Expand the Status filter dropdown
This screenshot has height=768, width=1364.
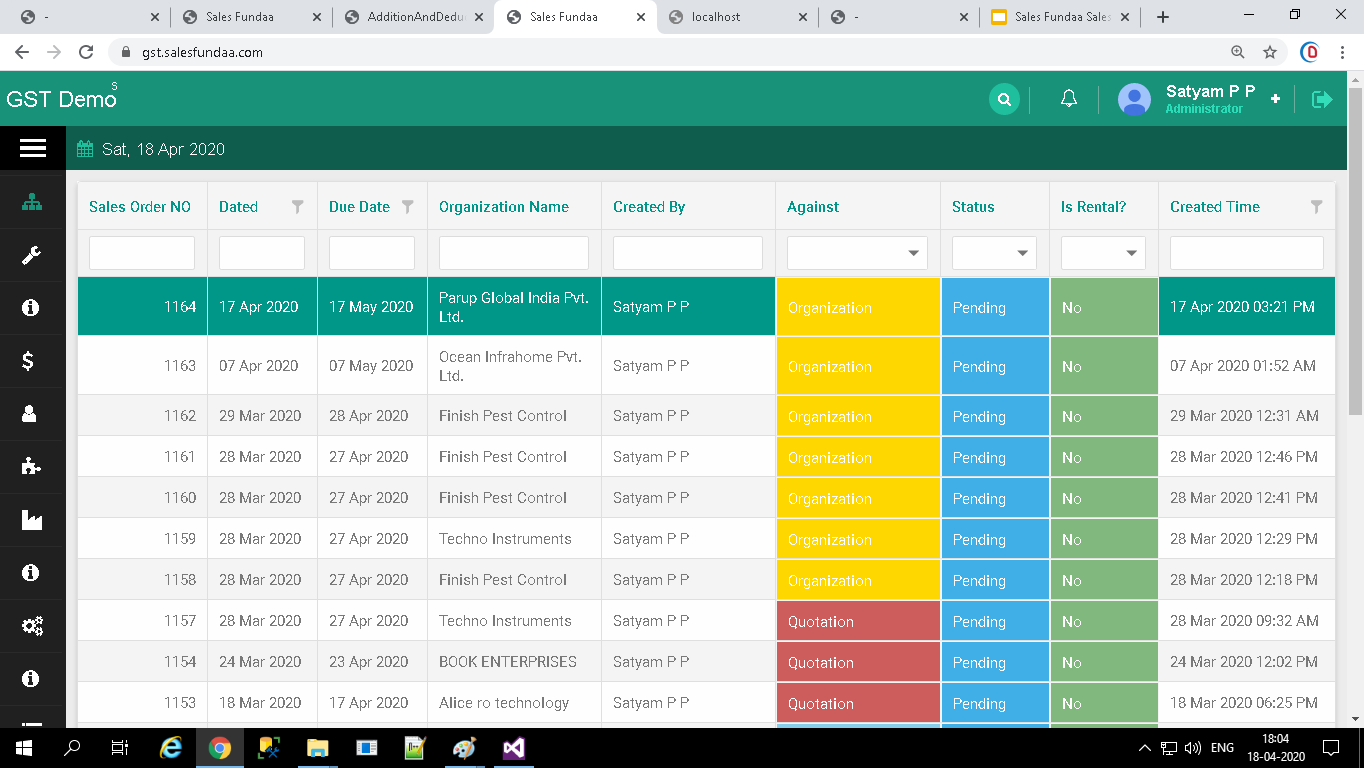tap(993, 253)
